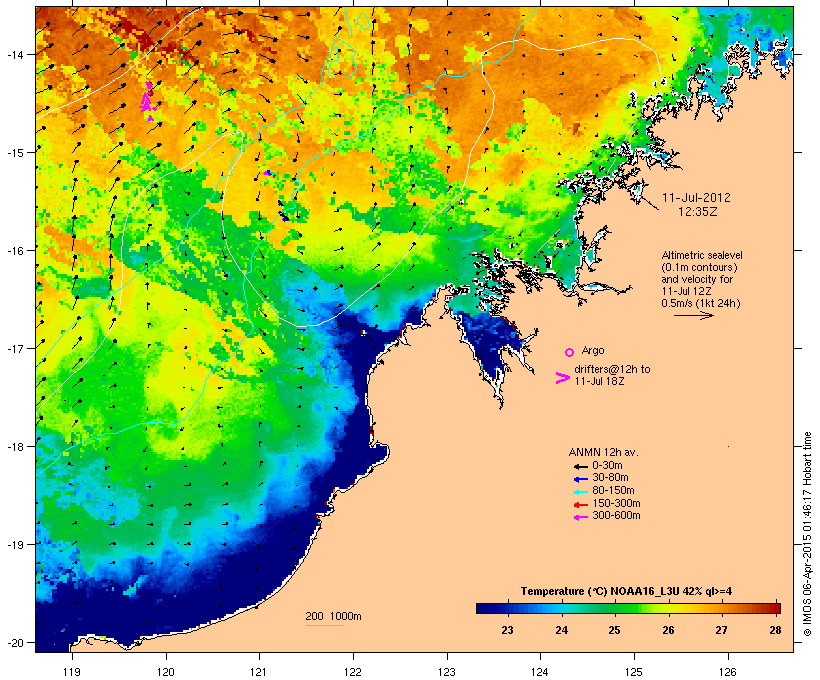Image resolution: width=820 pixels, height=680 pixels.
Task: Click the 300-600m depth label
Action: [x=616, y=516]
